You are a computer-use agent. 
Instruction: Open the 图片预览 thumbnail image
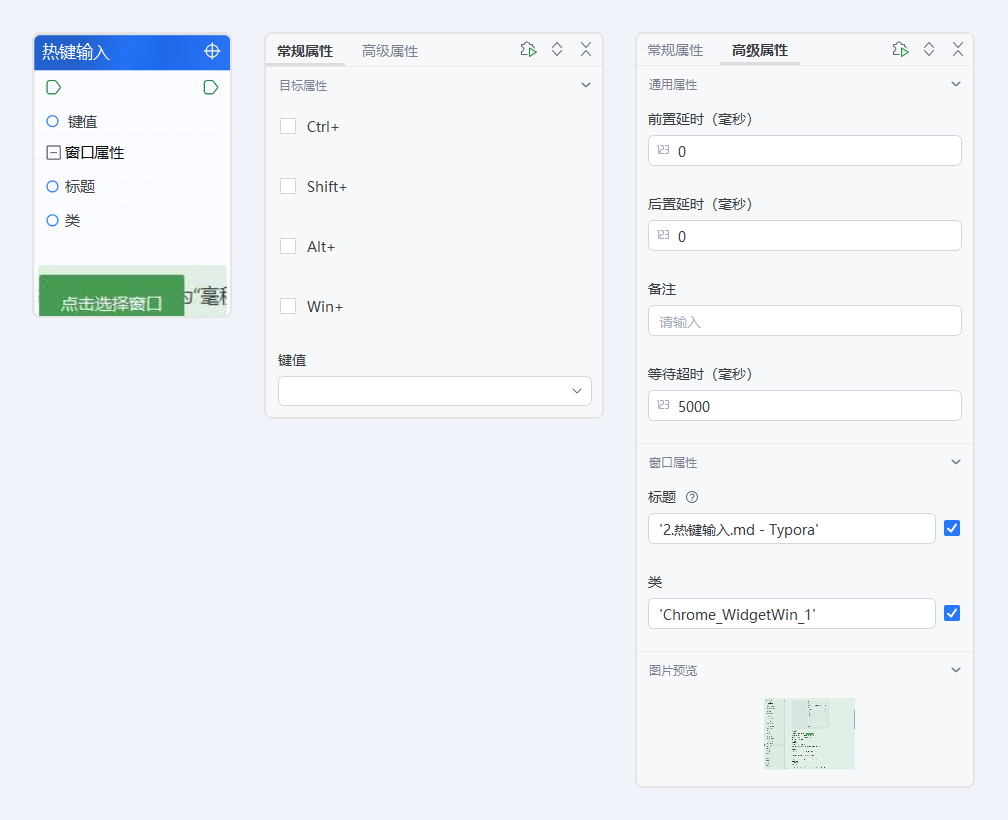[x=809, y=733]
